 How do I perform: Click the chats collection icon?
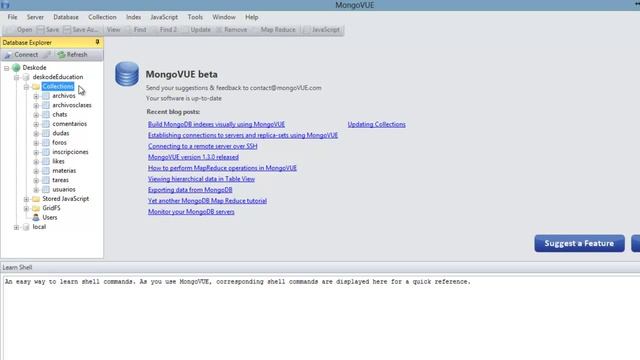pyautogui.click(x=46, y=115)
